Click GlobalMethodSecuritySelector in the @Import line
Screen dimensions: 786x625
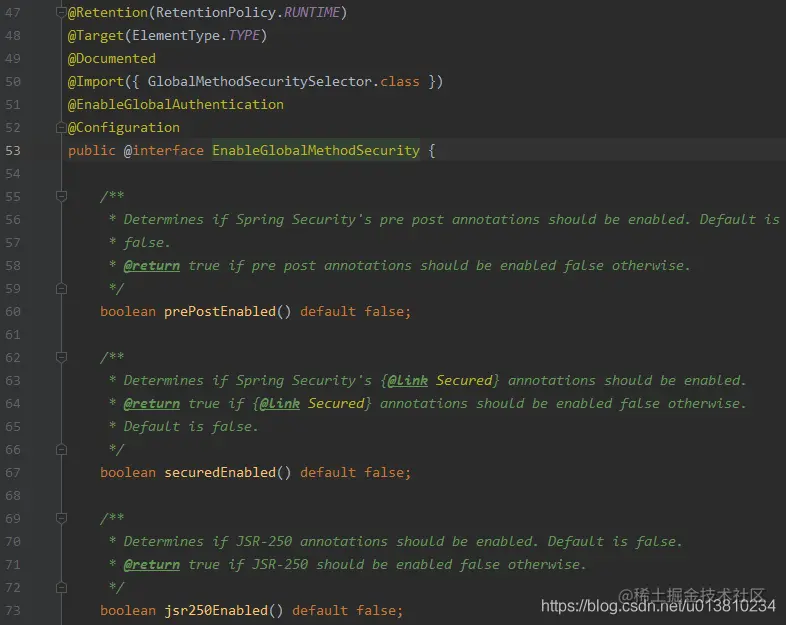[x=260, y=82]
